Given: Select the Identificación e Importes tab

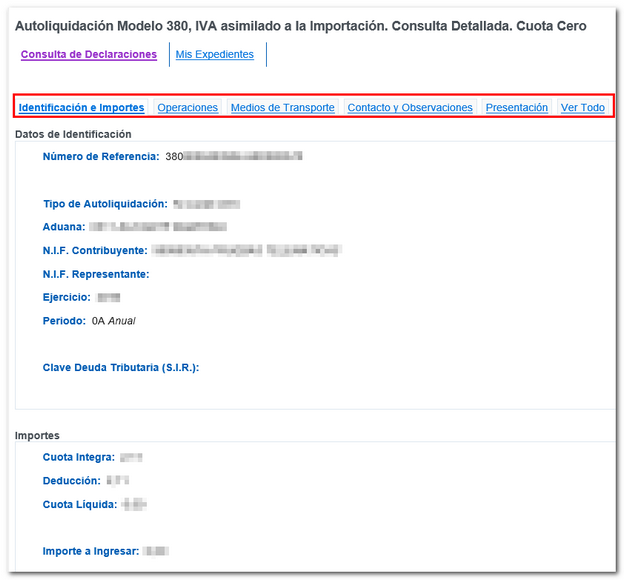Looking at the screenshot, I should [x=81, y=108].
